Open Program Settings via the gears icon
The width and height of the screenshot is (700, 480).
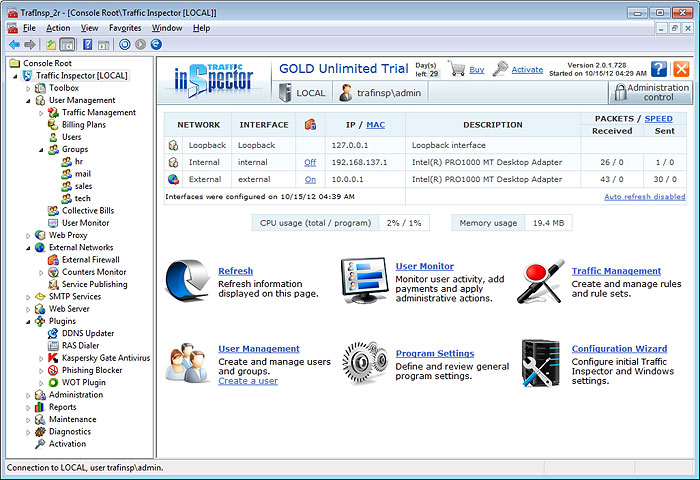tap(363, 362)
